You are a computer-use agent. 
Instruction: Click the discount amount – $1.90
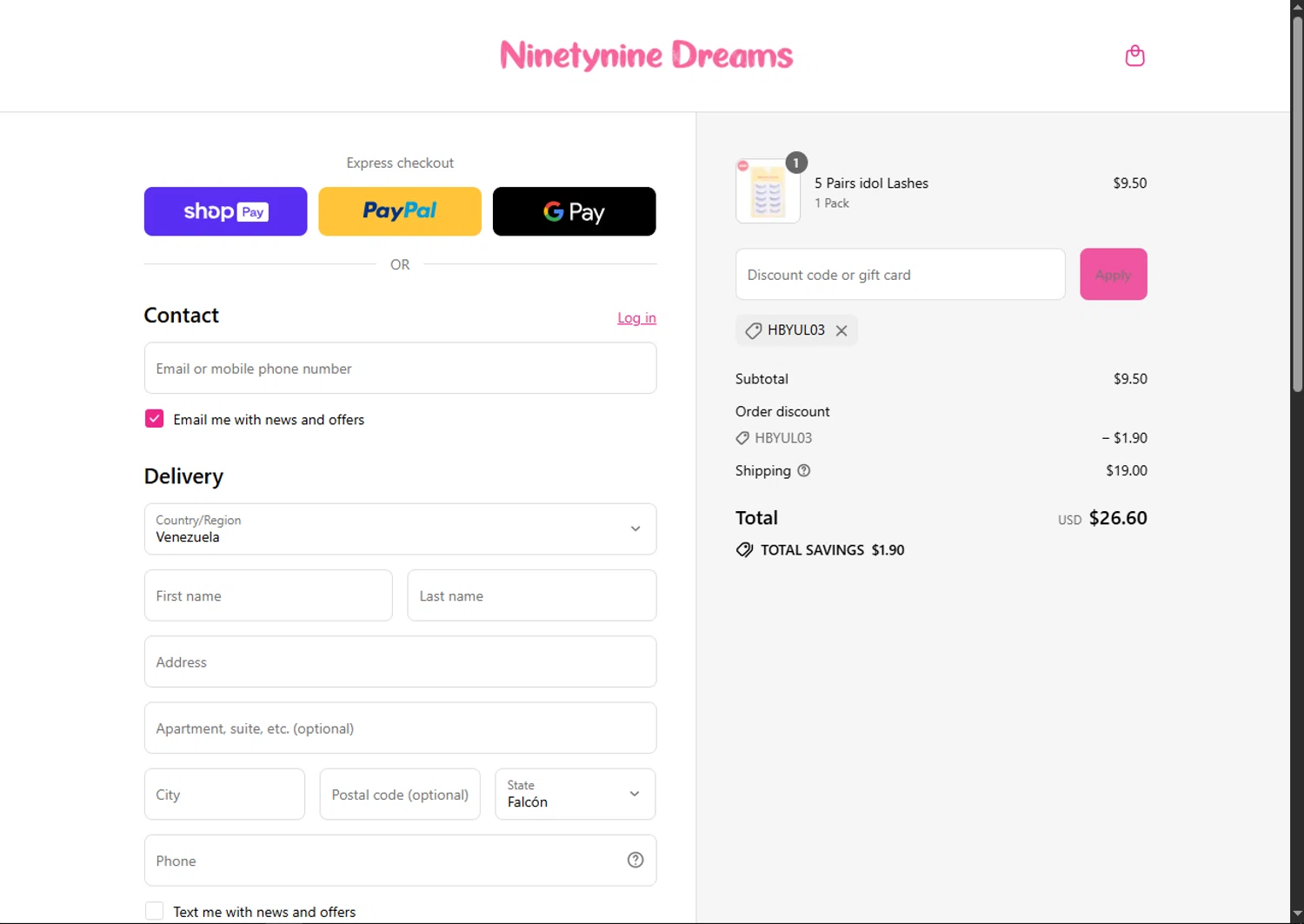pos(1124,438)
